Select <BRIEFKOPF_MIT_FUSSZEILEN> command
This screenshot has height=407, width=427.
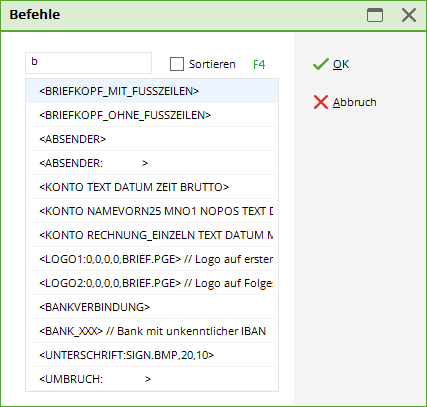(152, 91)
